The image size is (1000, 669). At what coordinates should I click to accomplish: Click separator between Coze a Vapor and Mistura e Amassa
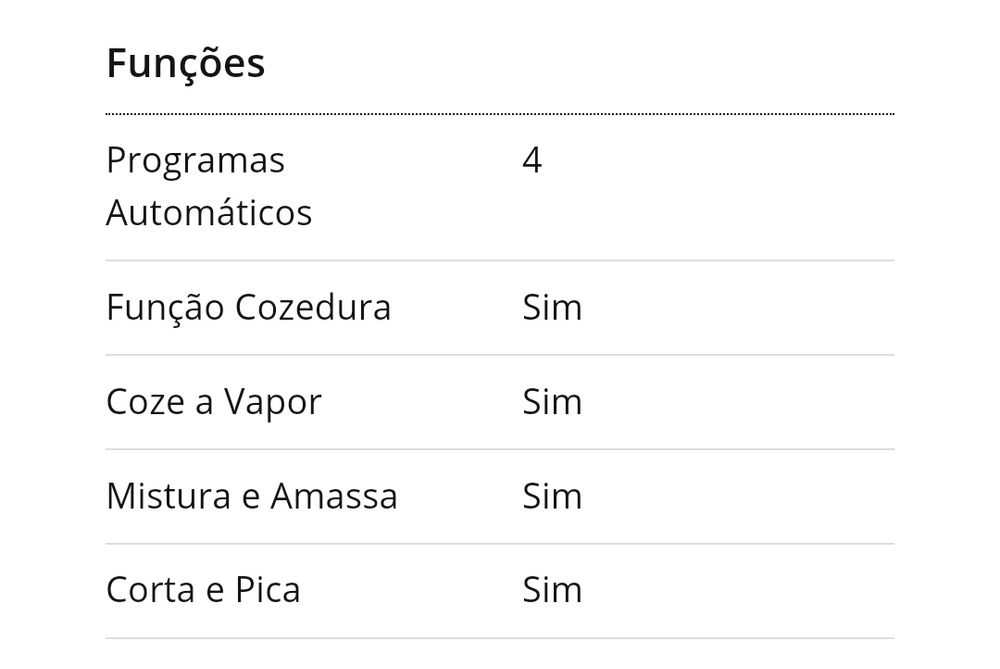point(500,449)
